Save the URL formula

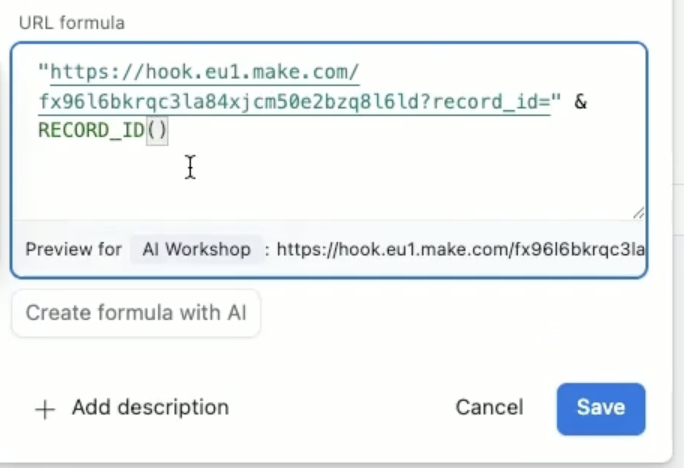[600, 408]
